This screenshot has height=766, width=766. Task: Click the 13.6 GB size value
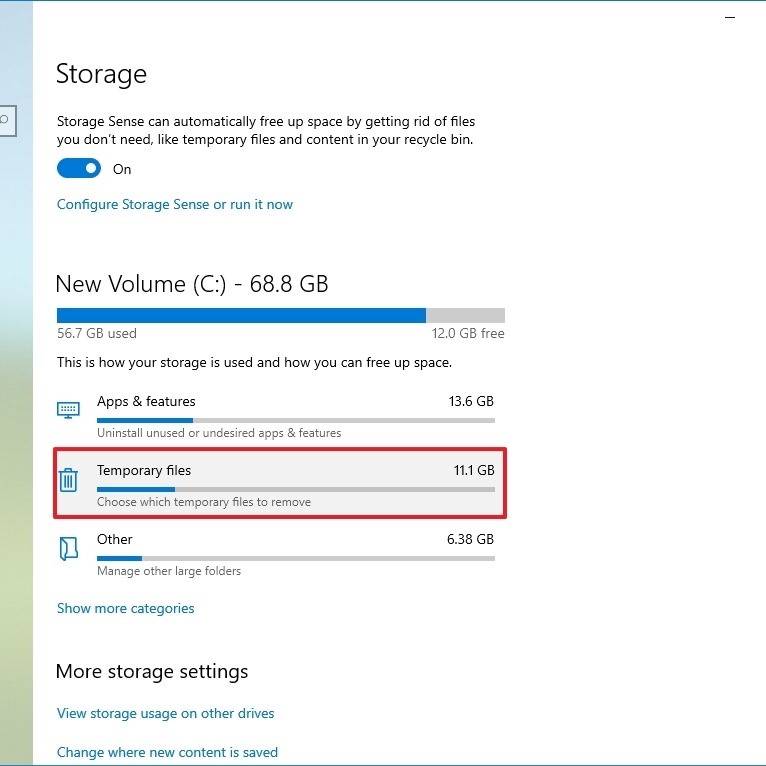pyautogui.click(x=471, y=401)
